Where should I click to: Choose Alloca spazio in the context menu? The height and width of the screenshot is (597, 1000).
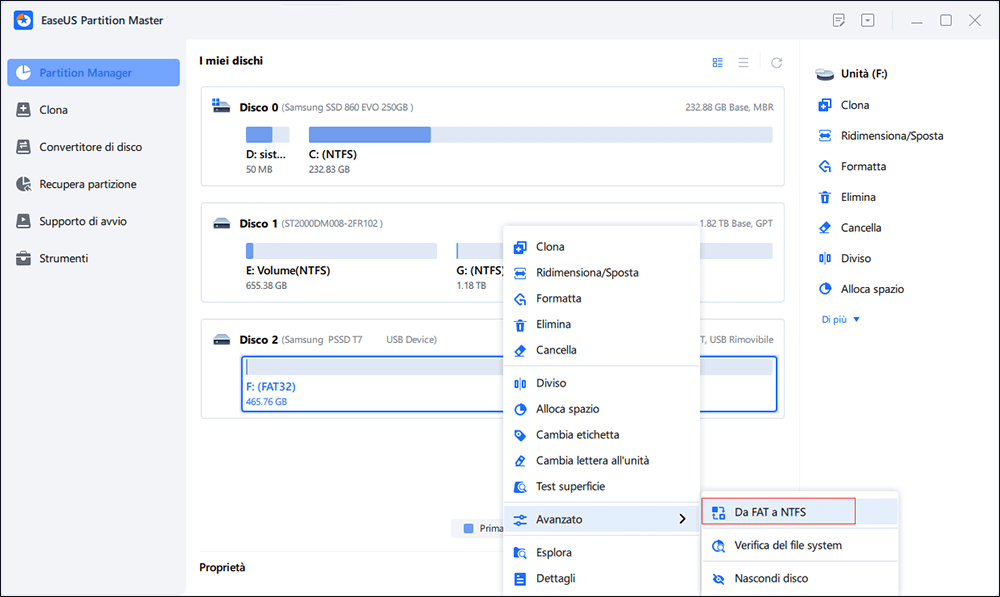pos(601,409)
